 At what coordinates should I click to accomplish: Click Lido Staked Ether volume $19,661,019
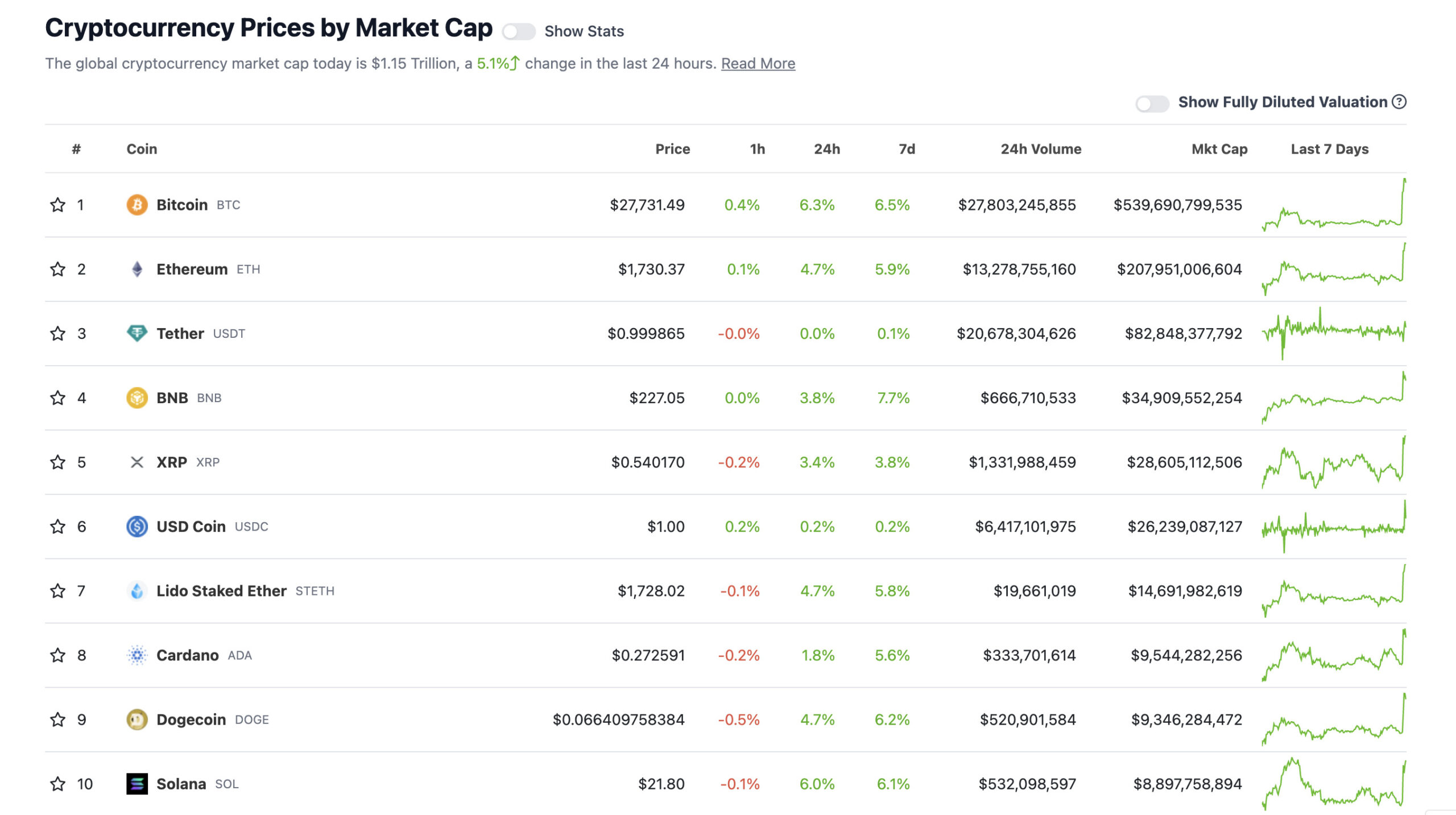(1035, 591)
